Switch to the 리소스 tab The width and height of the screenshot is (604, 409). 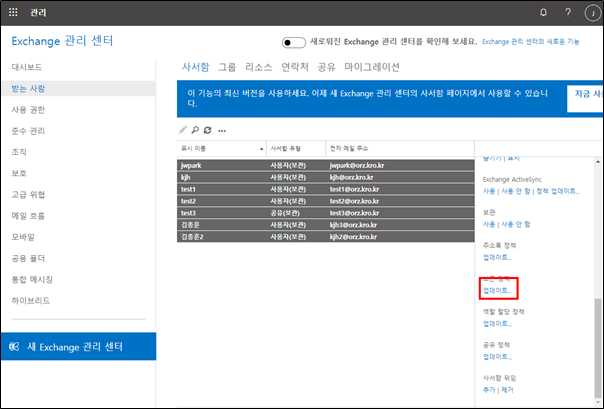point(258,67)
